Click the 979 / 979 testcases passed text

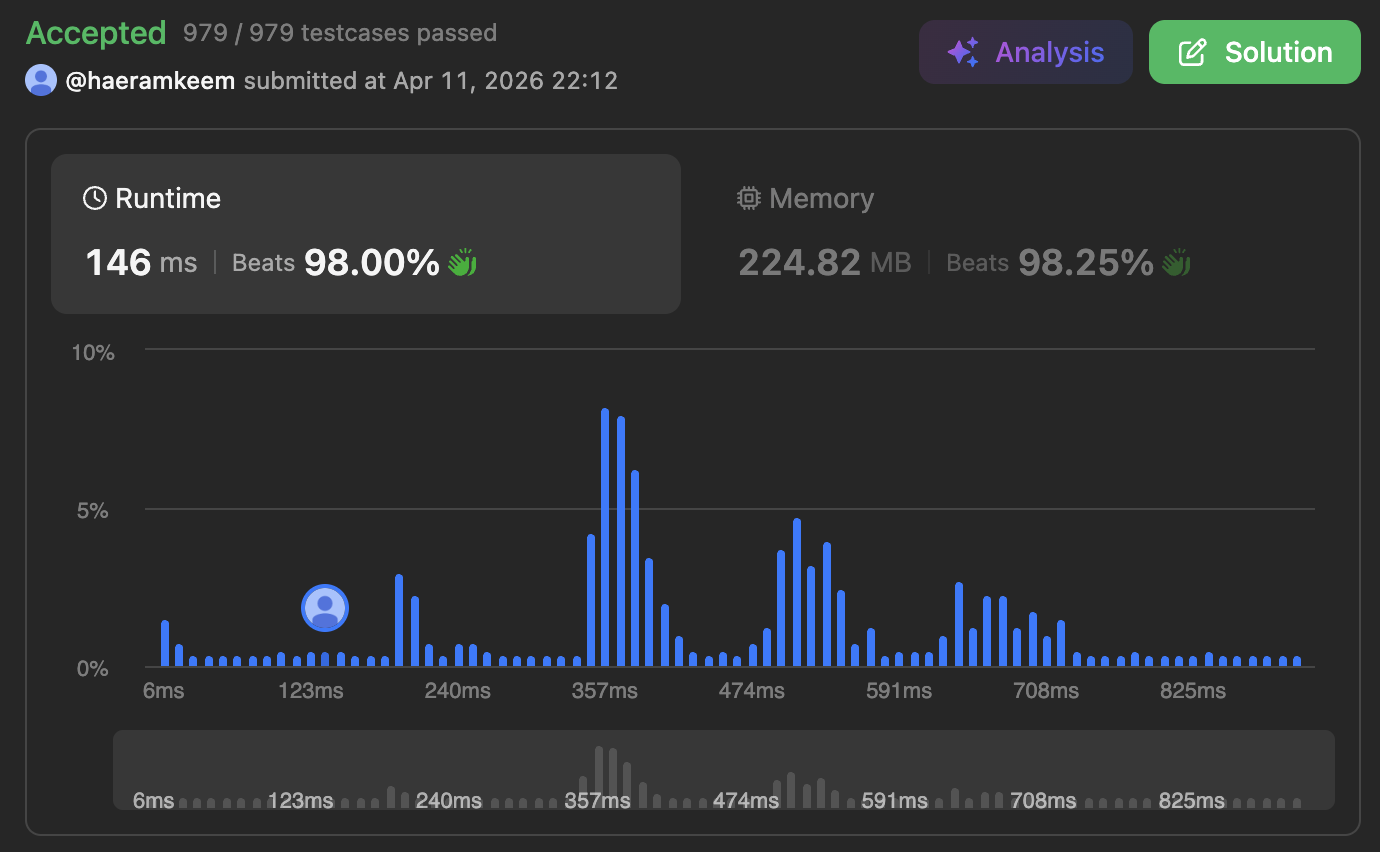pos(340,33)
